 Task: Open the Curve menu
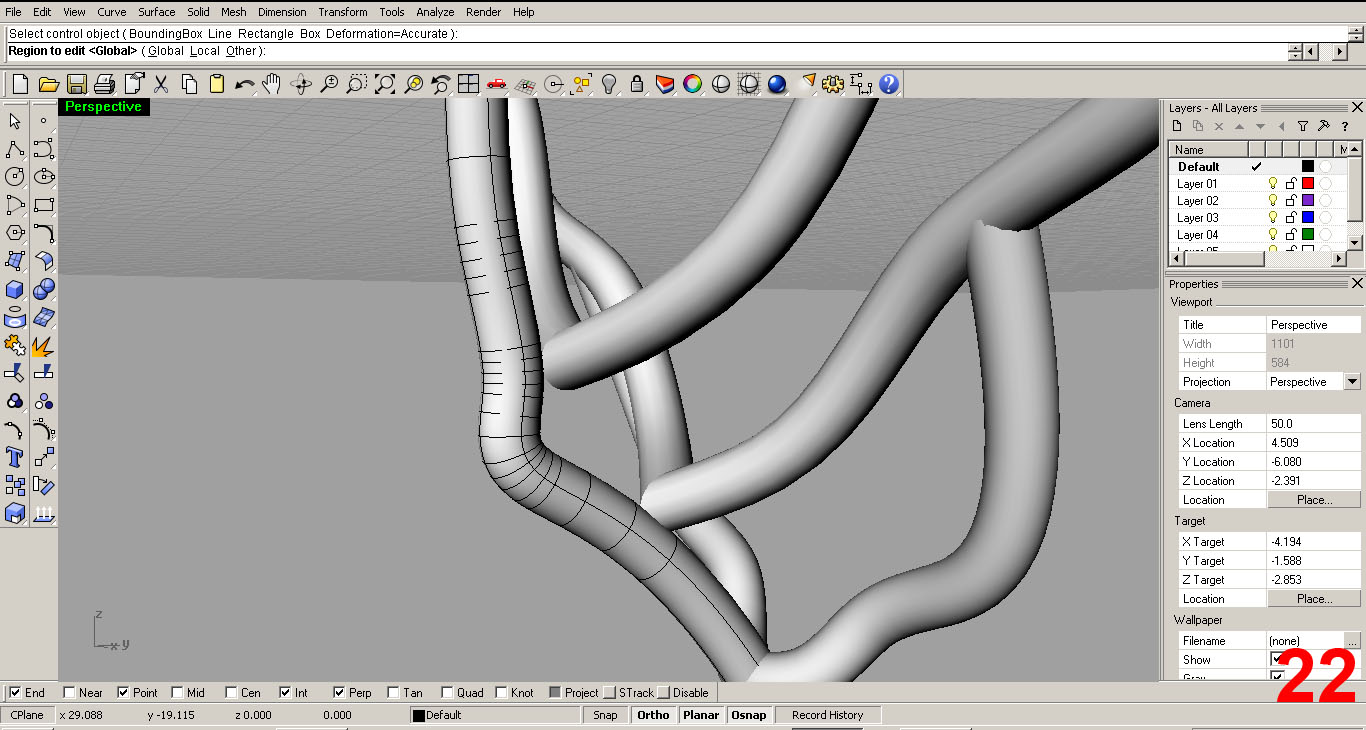(x=111, y=12)
